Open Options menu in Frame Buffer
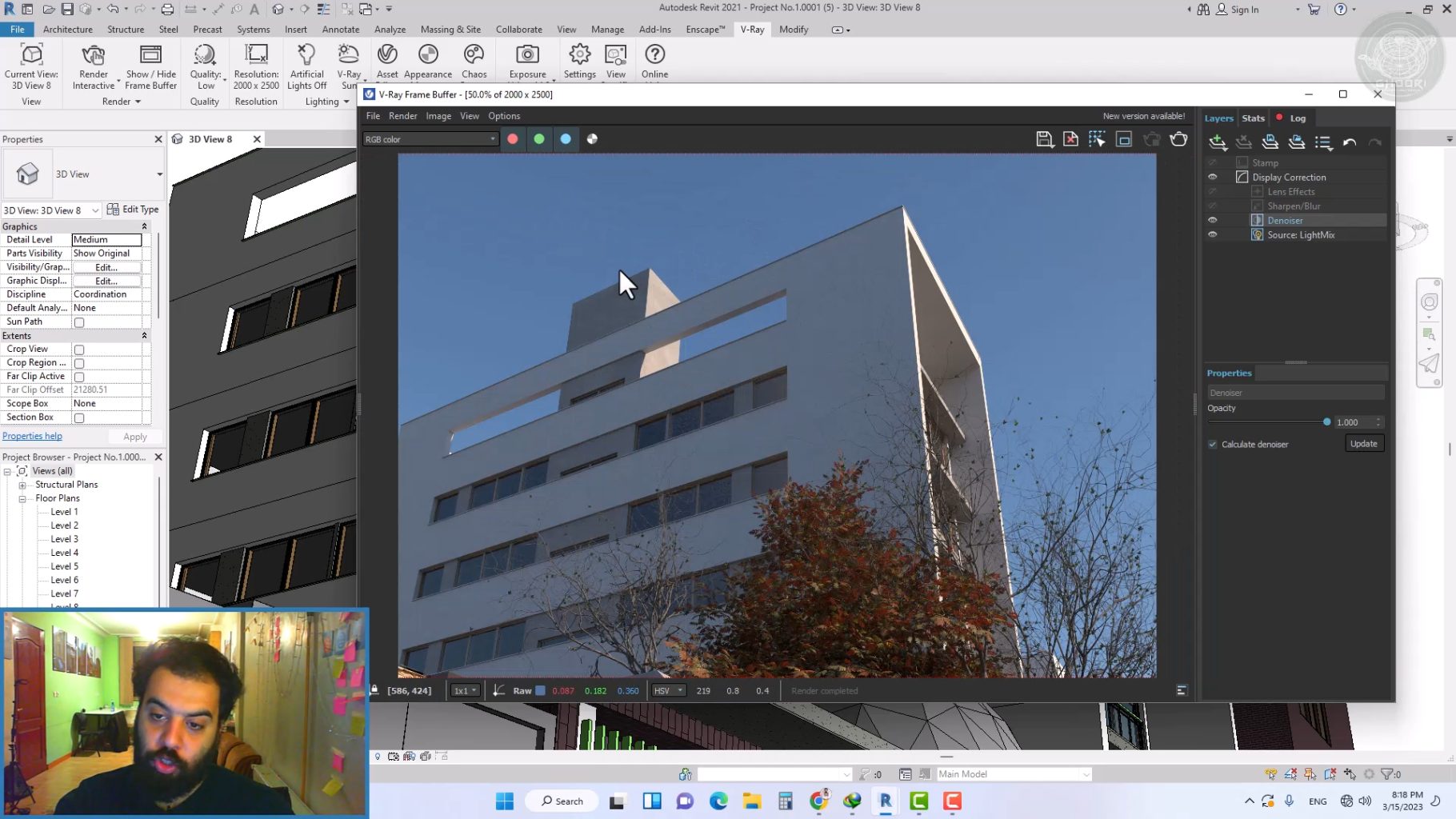 [504, 116]
